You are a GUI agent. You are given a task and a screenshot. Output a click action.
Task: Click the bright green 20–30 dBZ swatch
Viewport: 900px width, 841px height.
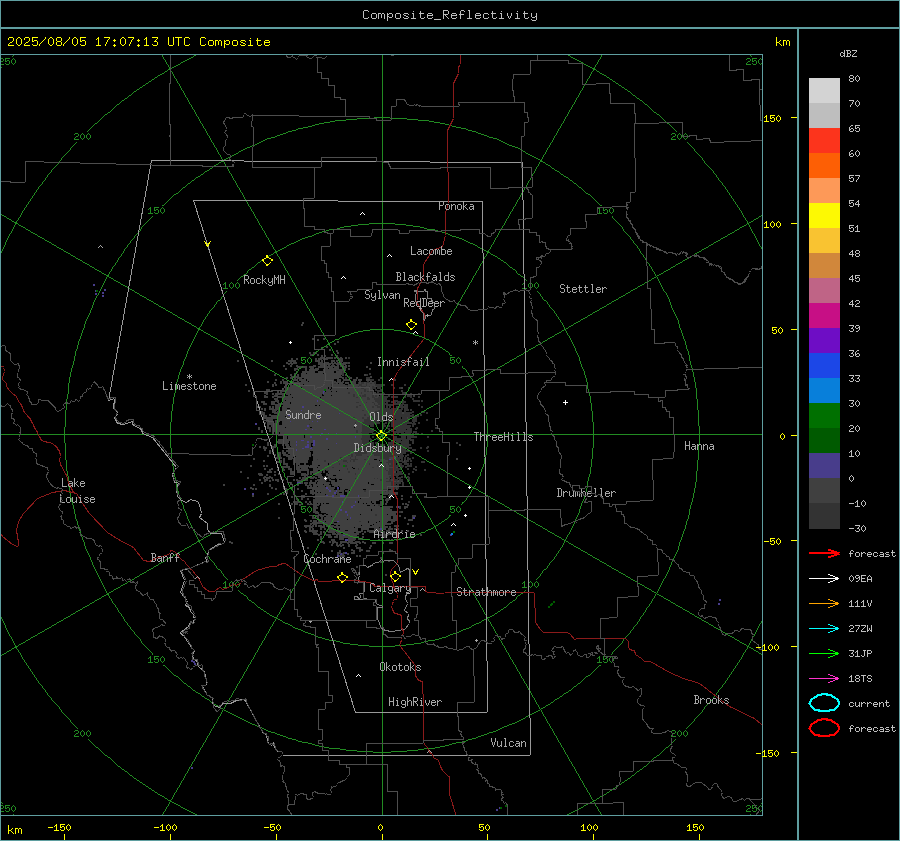point(824,415)
